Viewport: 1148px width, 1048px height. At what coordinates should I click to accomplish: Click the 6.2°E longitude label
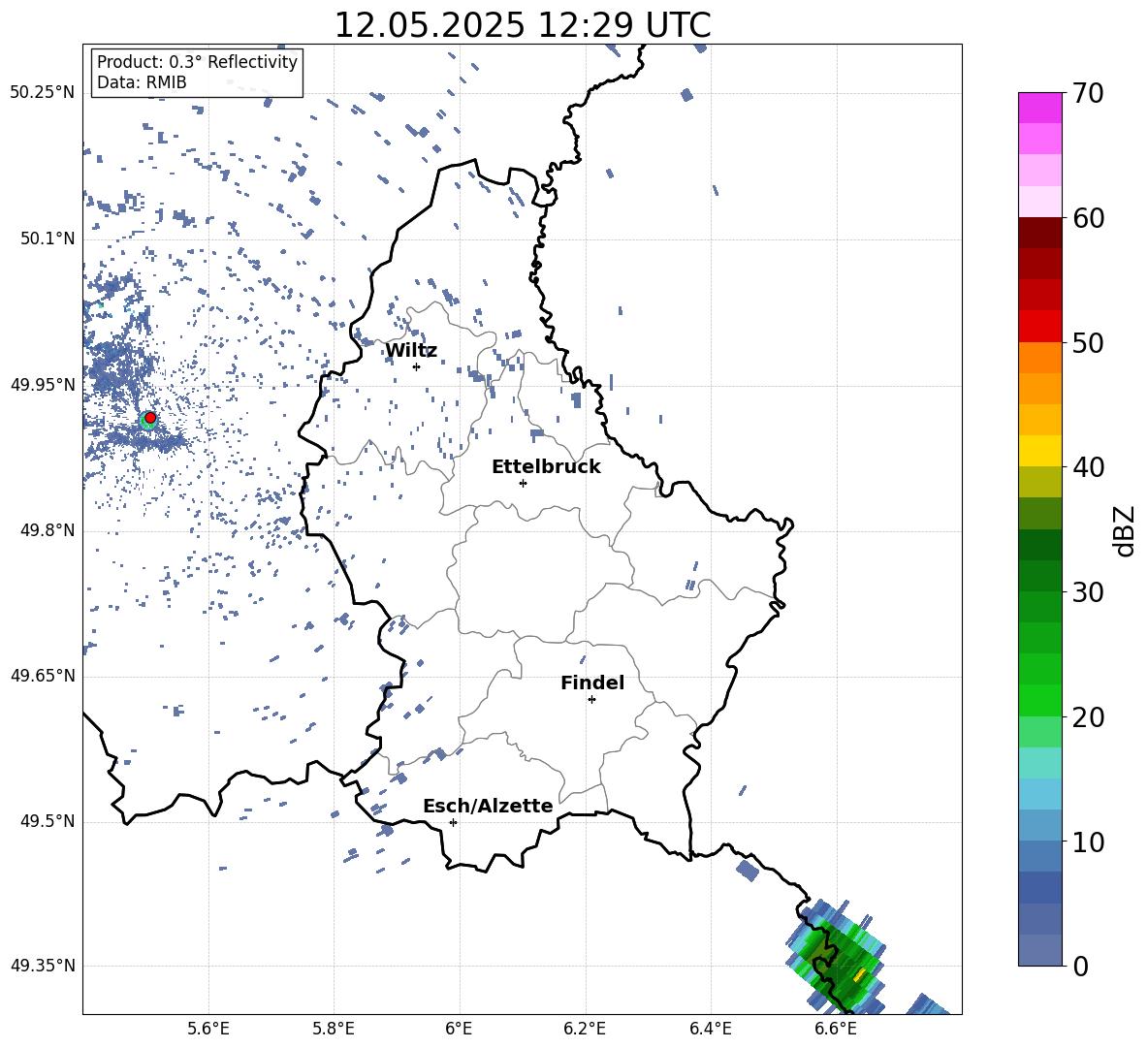[x=585, y=1029]
